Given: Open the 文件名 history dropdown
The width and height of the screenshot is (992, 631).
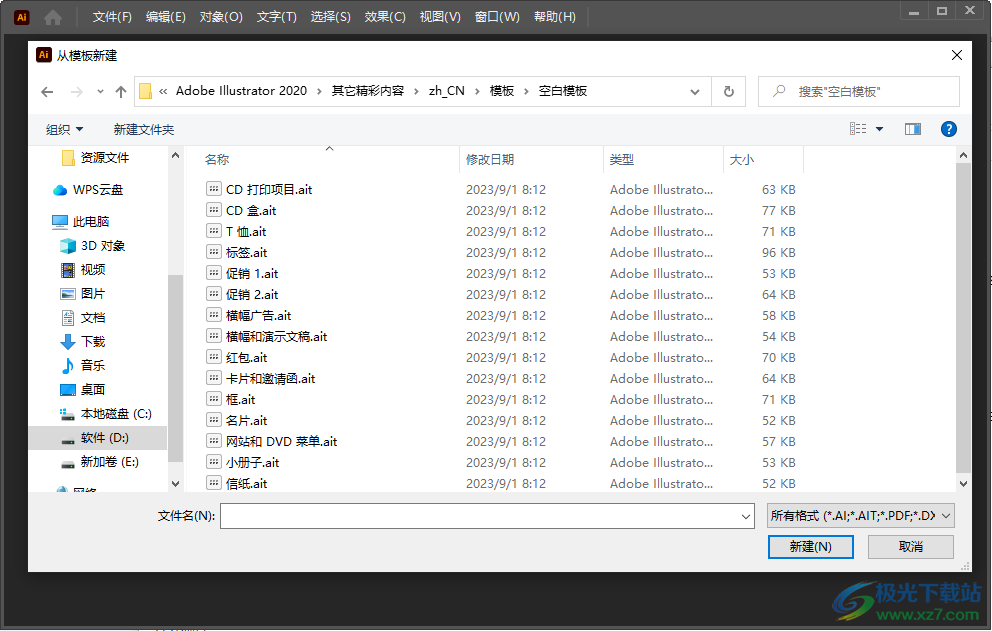Looking at the screenshot, I should (745, 516).
